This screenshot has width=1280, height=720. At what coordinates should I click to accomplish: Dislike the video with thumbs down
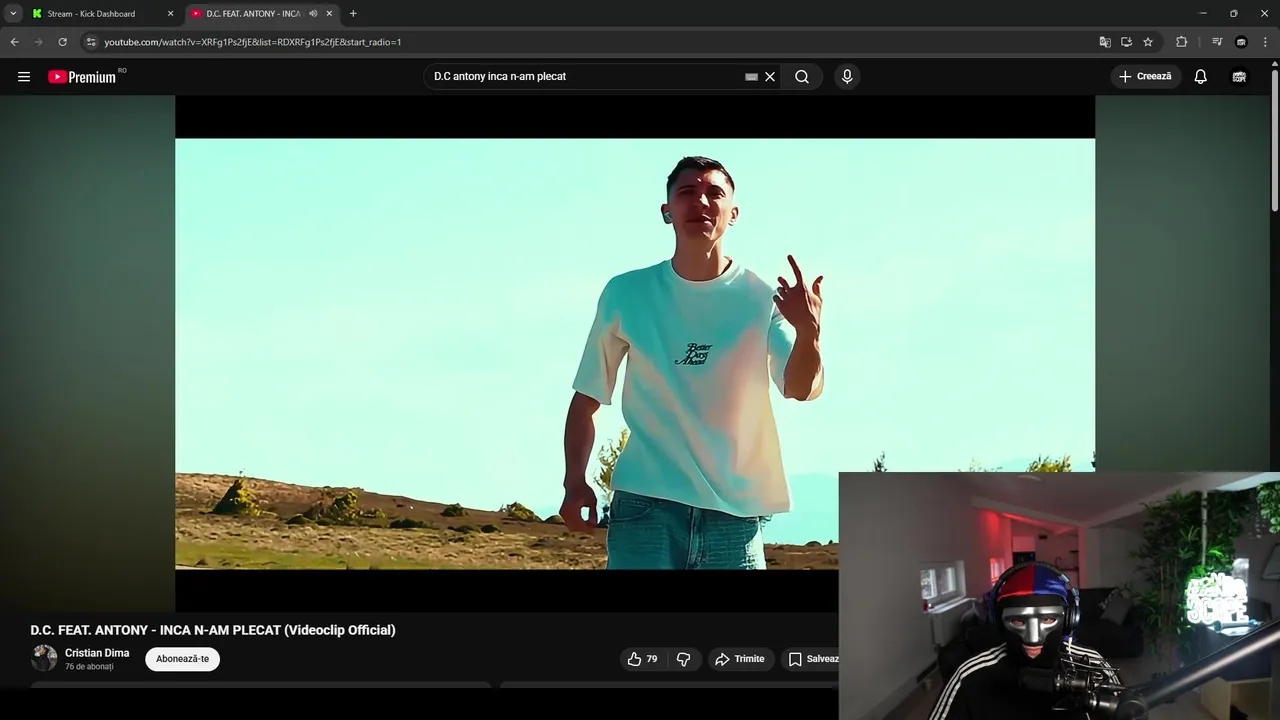point(684,659)
